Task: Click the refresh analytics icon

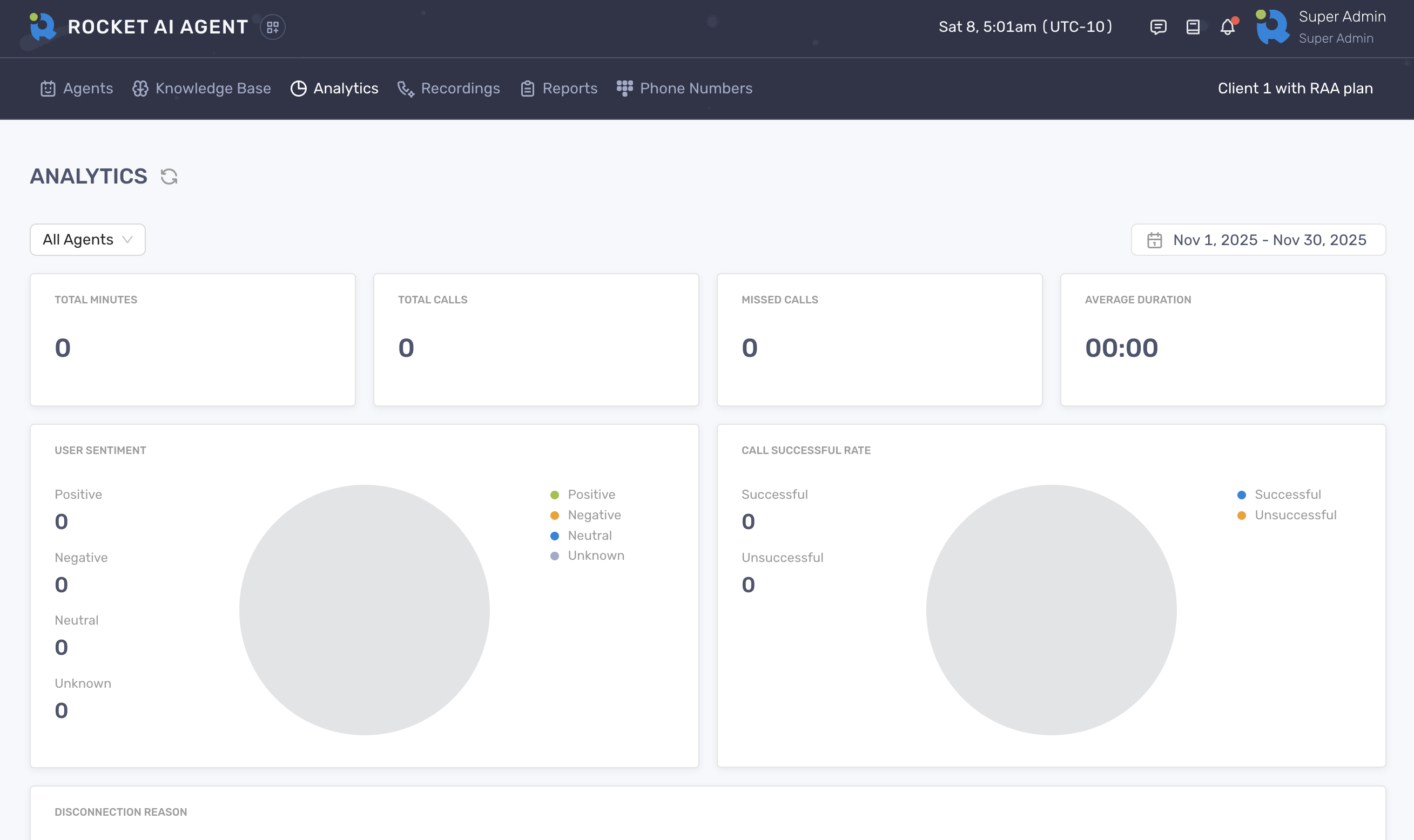Action: coord(169,177)
